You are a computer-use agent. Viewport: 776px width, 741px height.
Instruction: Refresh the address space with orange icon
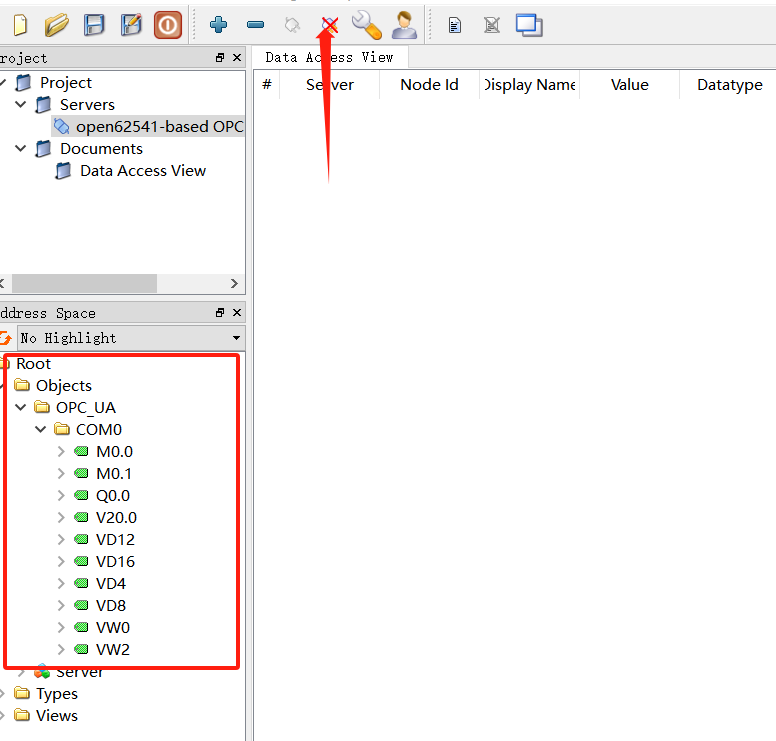(5, 338)
